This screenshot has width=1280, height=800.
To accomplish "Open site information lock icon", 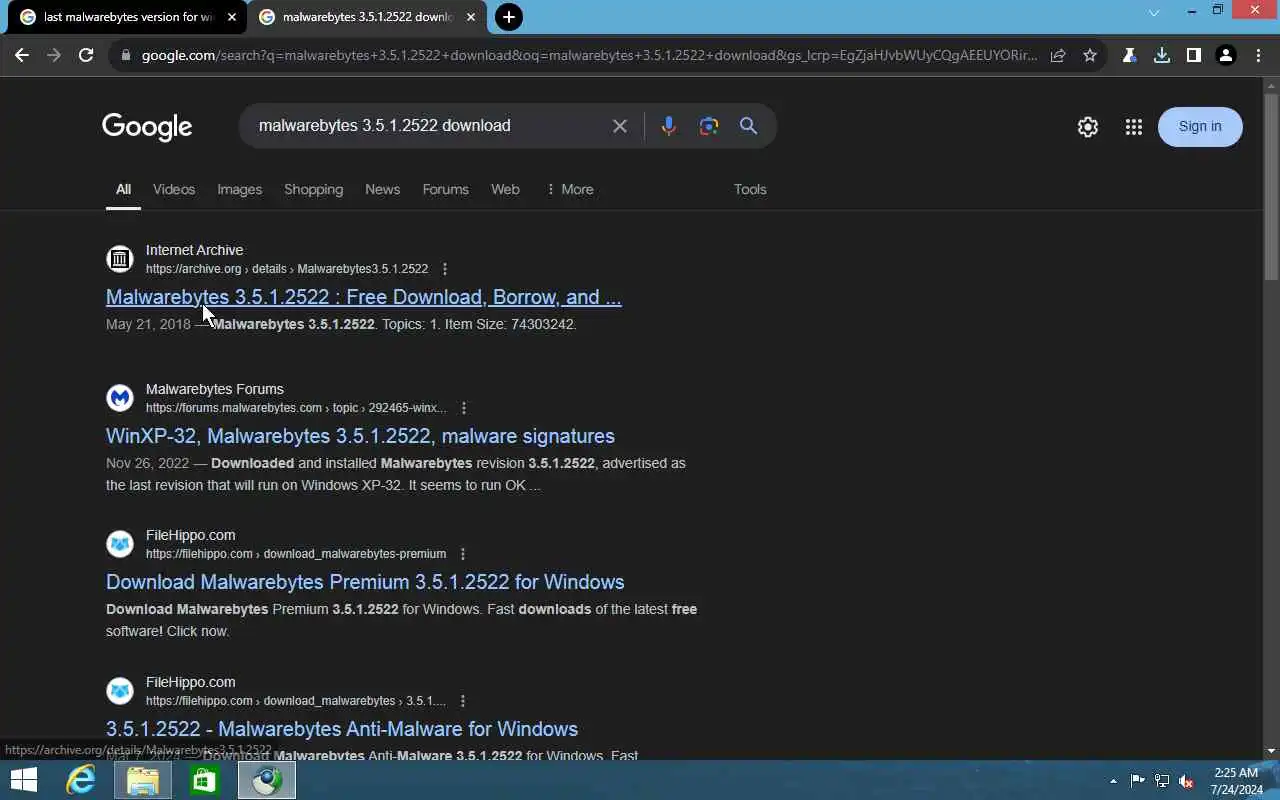I will [x=125, y=56].
